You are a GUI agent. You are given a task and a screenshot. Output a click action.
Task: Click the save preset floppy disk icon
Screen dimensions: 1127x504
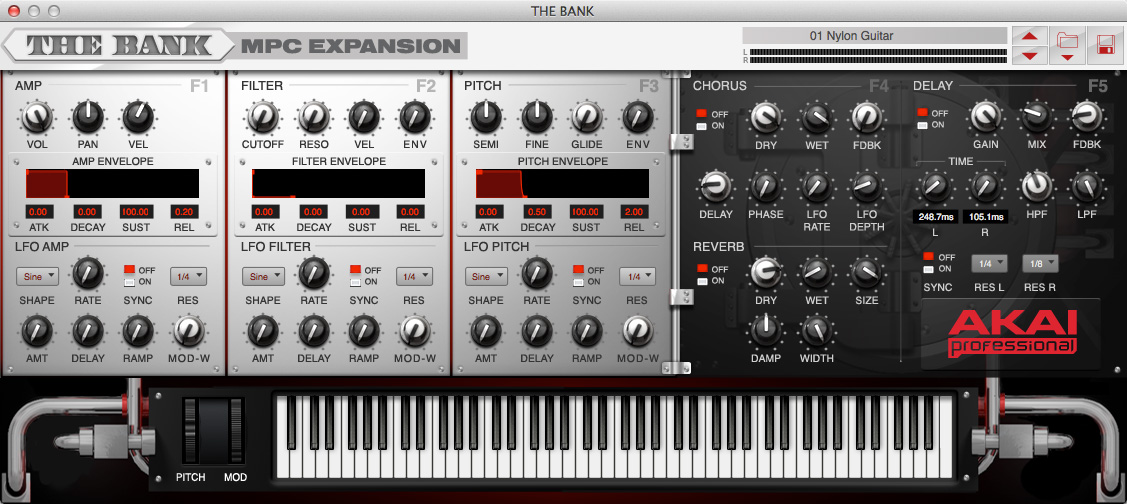click(1104, 46)
